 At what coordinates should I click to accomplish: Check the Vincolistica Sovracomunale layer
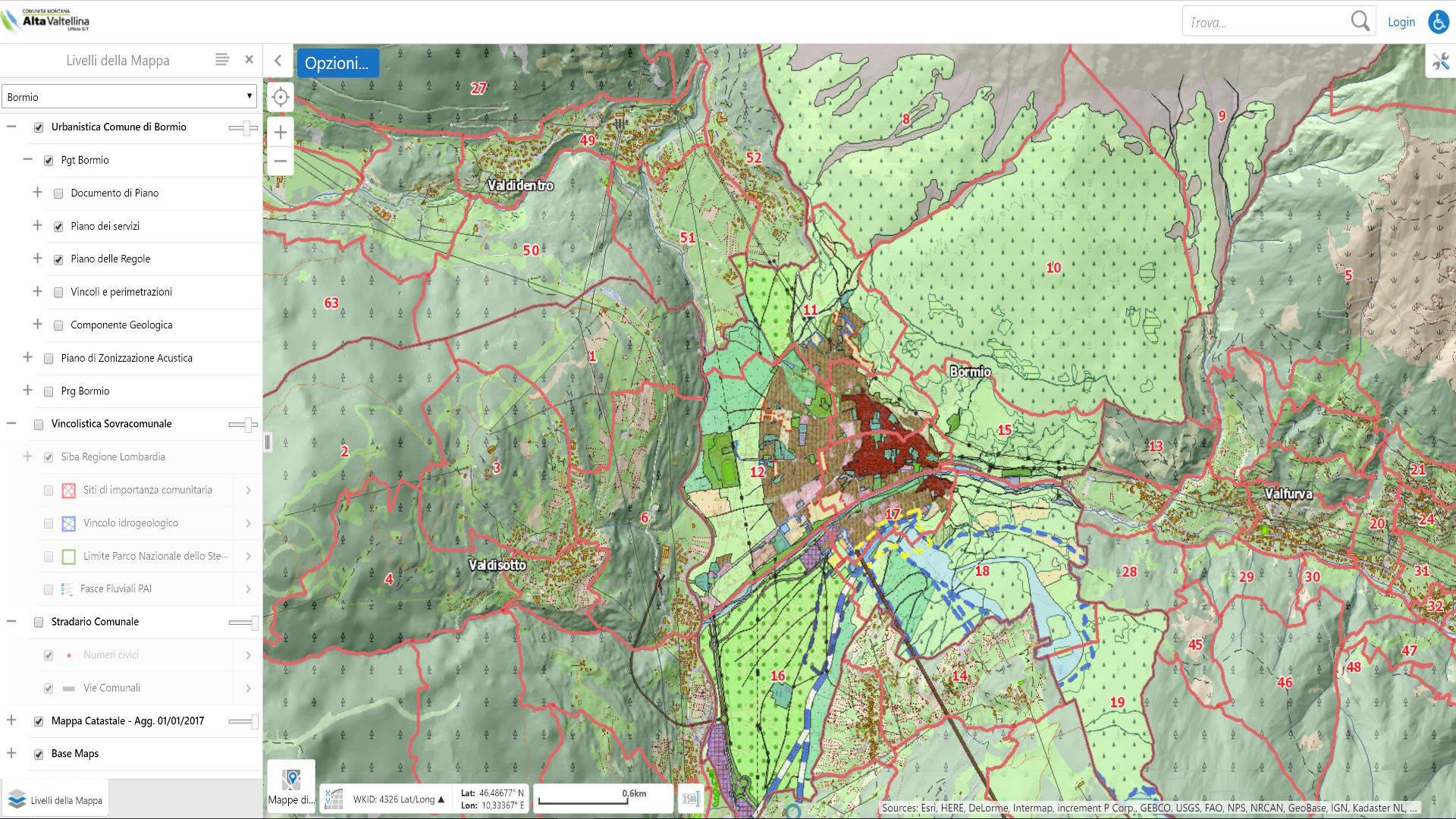39,425
